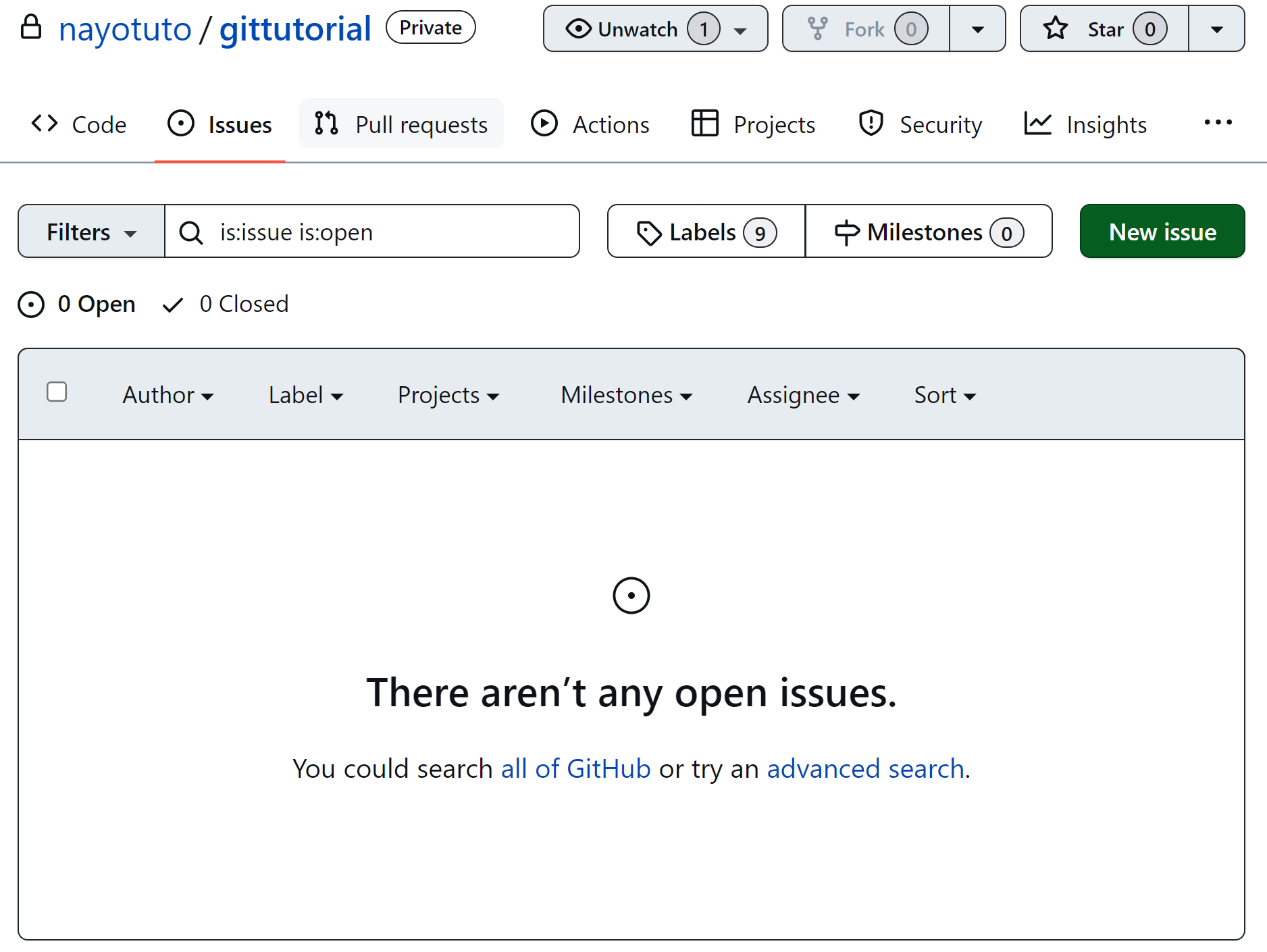Show the 0 Open issues list
This screenshot has width=1267, height=952.
(x=77, y=304)
